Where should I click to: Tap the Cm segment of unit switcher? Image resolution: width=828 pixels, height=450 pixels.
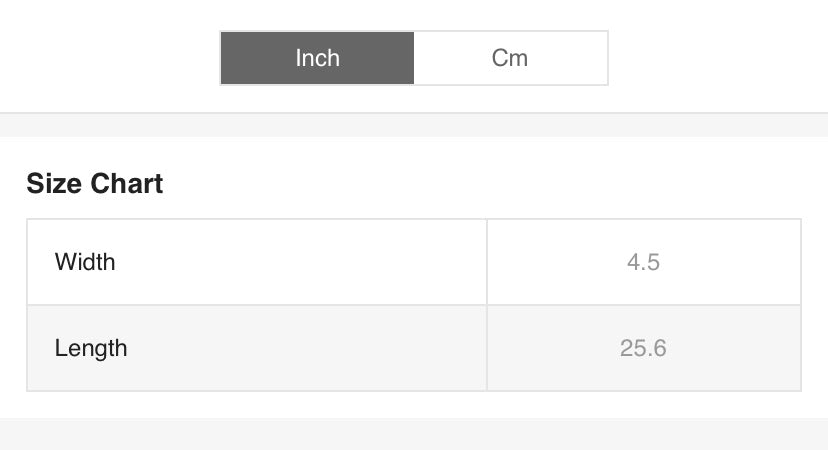tap(510, 58)
